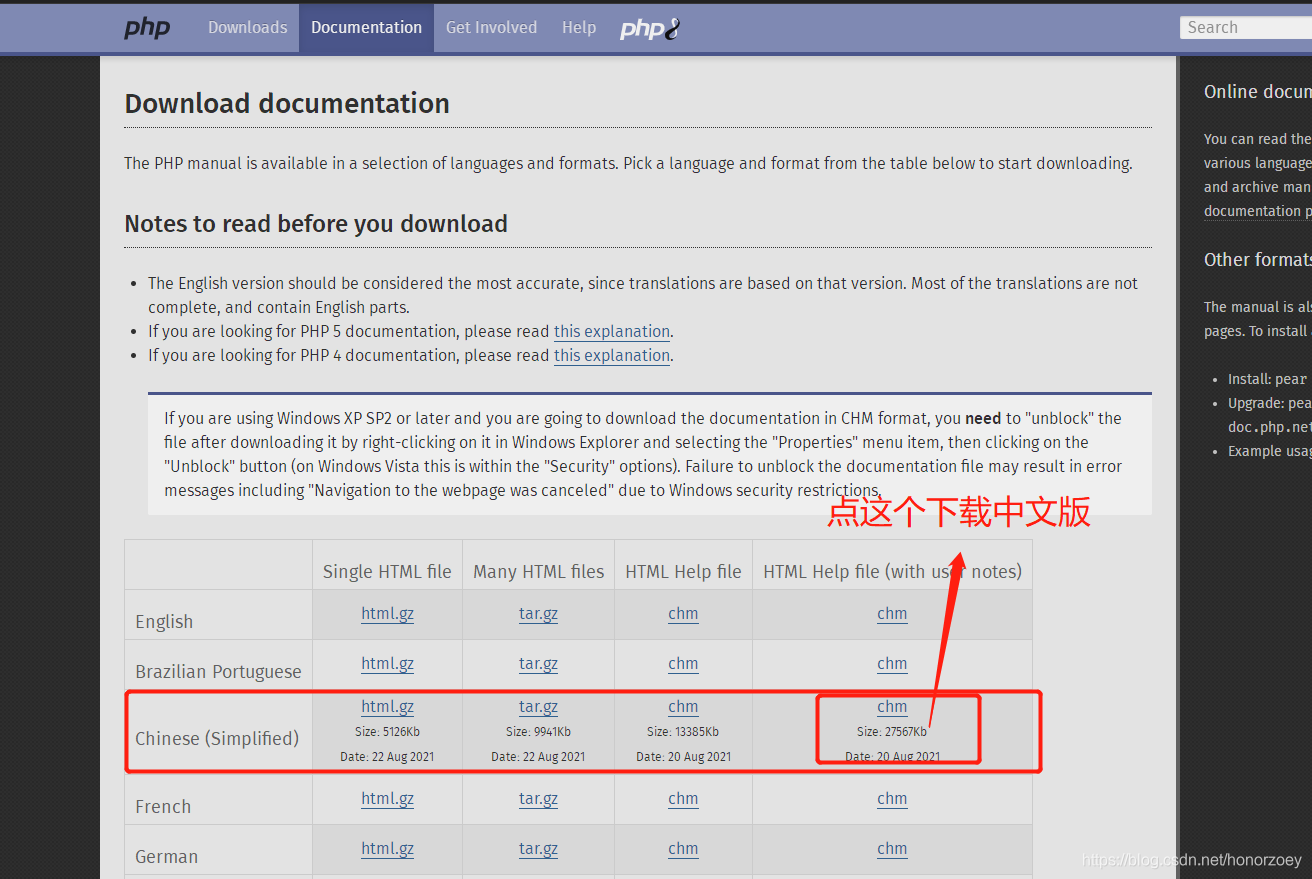This screenshot has height=879, width=1312.
Task: Click 'English' row label
Action: [x=164, y=622]
